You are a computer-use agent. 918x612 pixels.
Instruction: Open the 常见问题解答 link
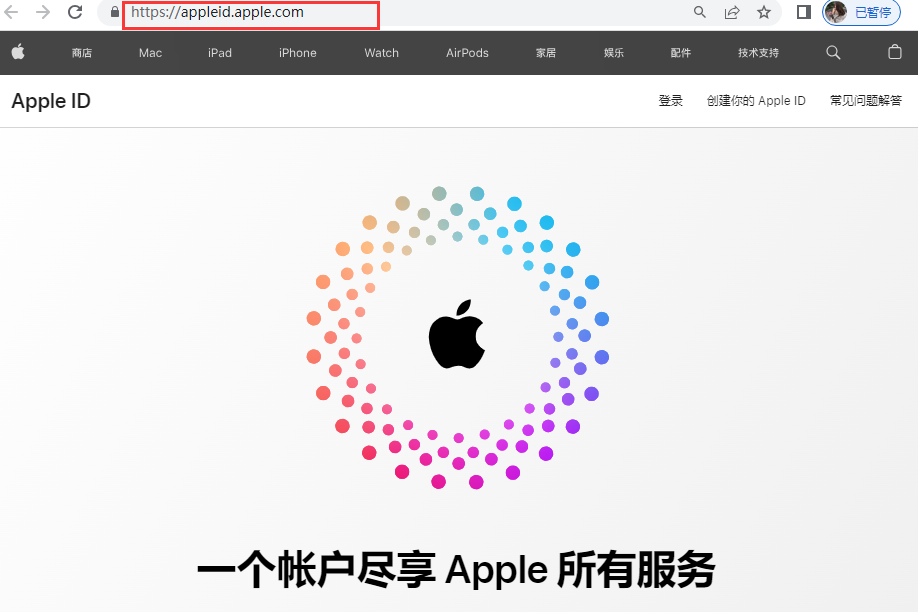tap(866, 101)
